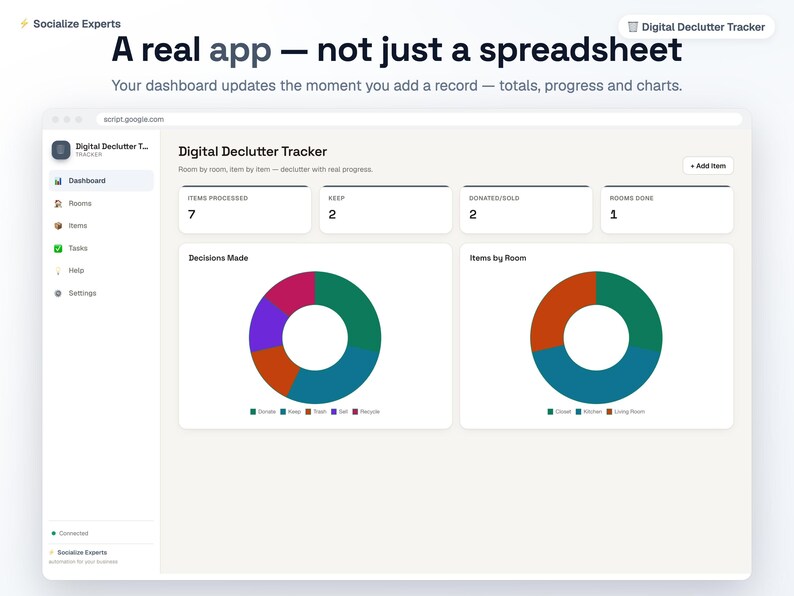Click the 'automation for your business' tagline
794x596 pixels.
[x=83, y=562]
